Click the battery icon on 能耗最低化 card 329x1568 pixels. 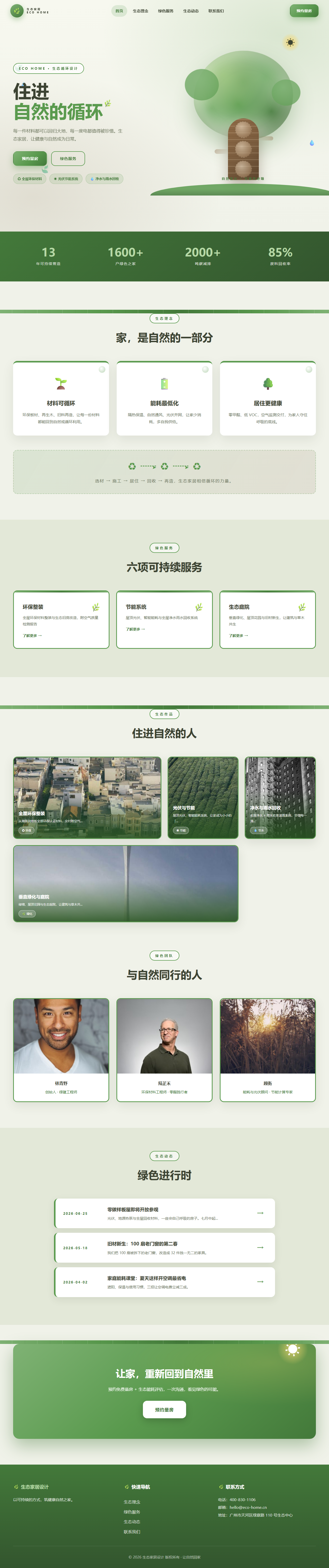click(164, 384)
